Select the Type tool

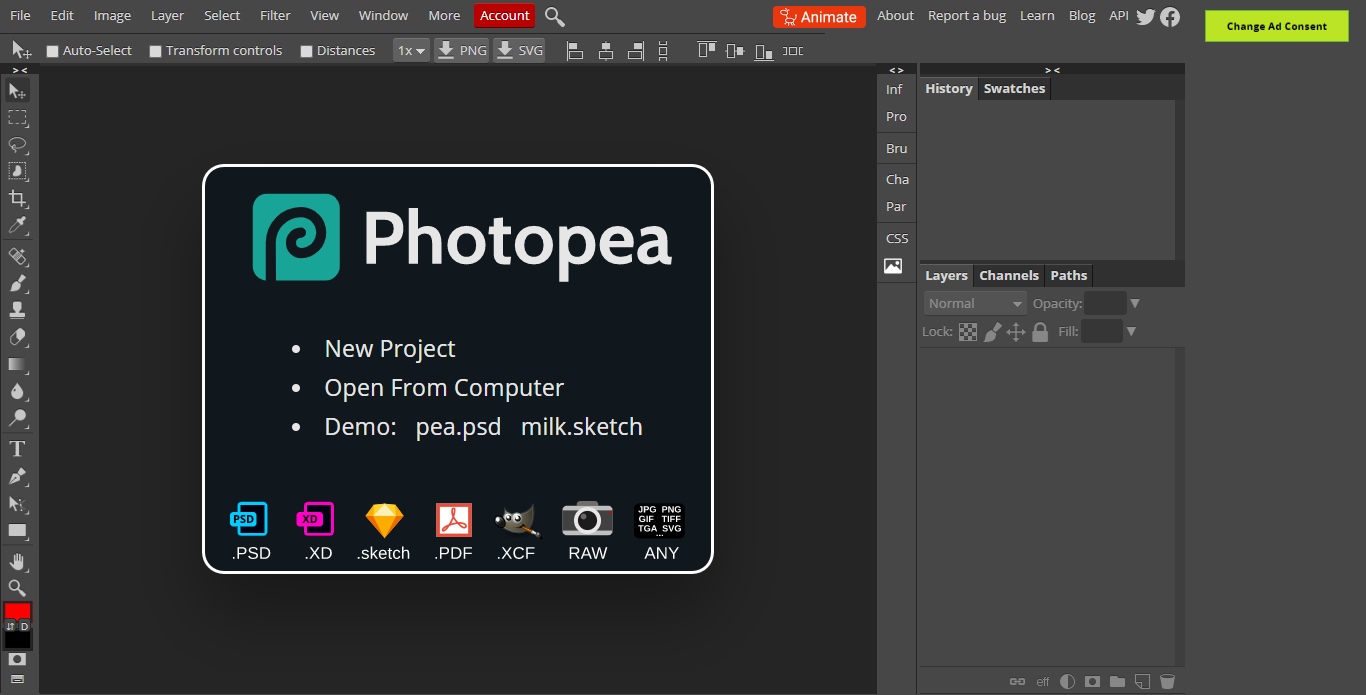17,449
